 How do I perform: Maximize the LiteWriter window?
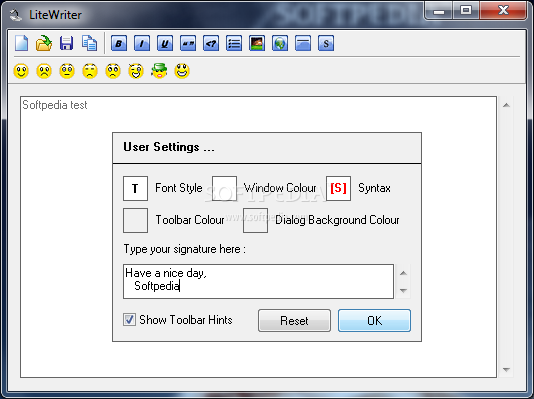(466, 11)
